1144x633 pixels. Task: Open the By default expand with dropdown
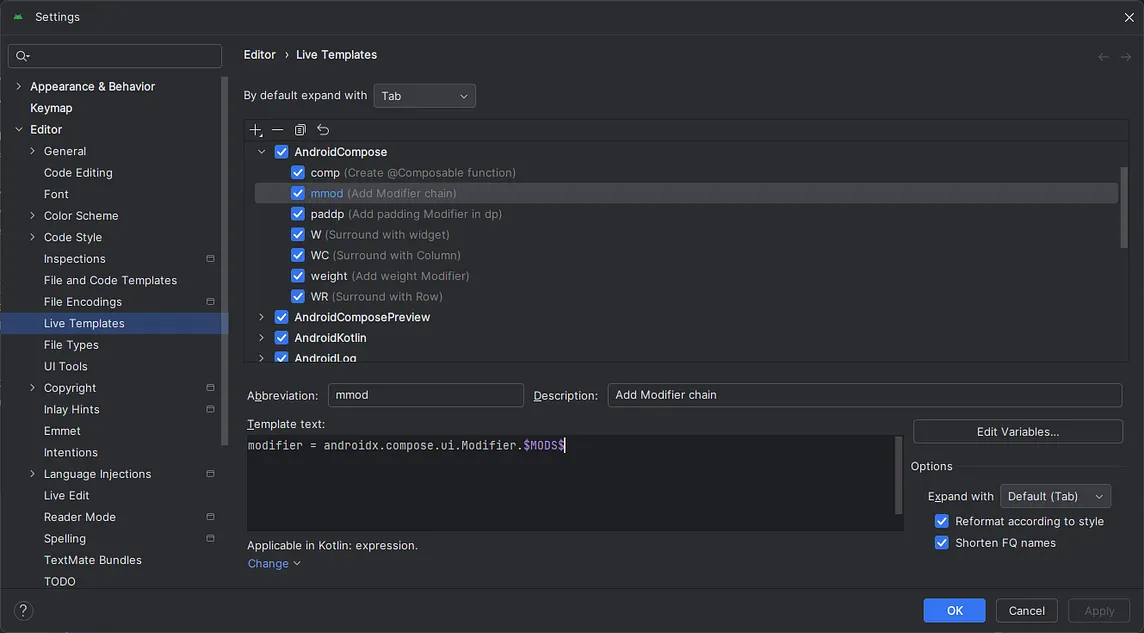click(x=424, y=95)
